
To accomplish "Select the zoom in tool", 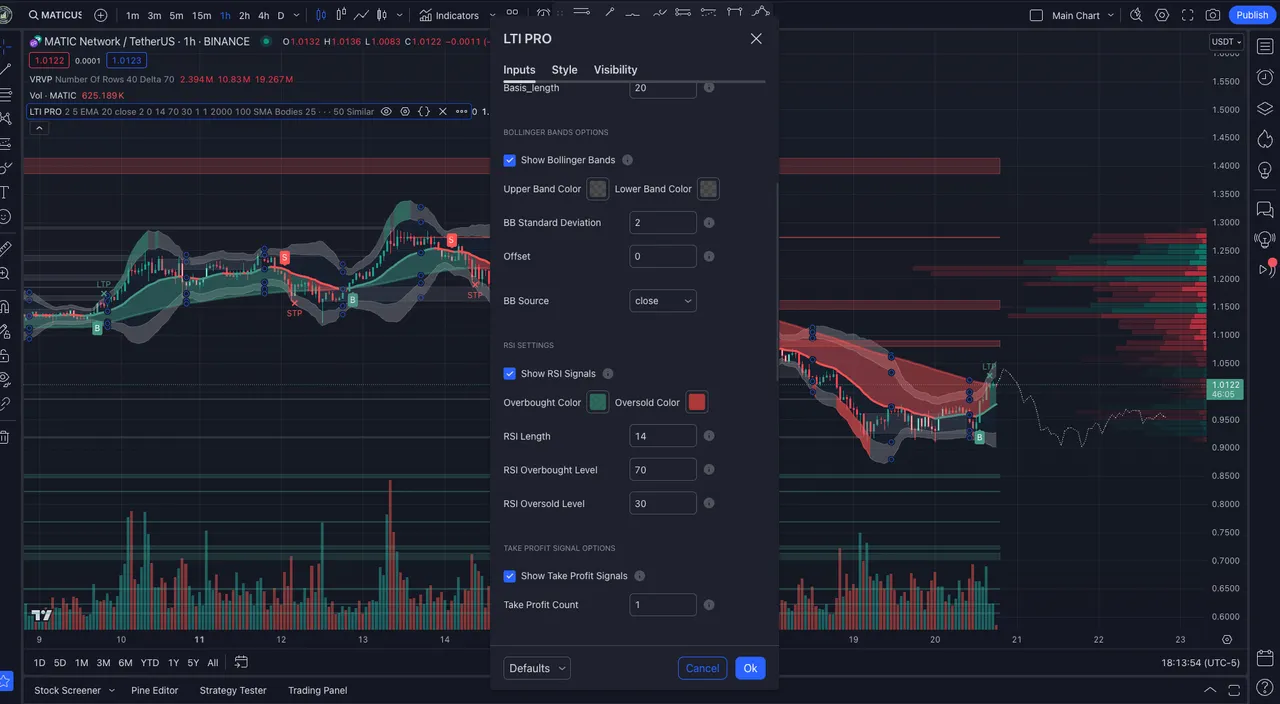I will [x=5, y=273].
